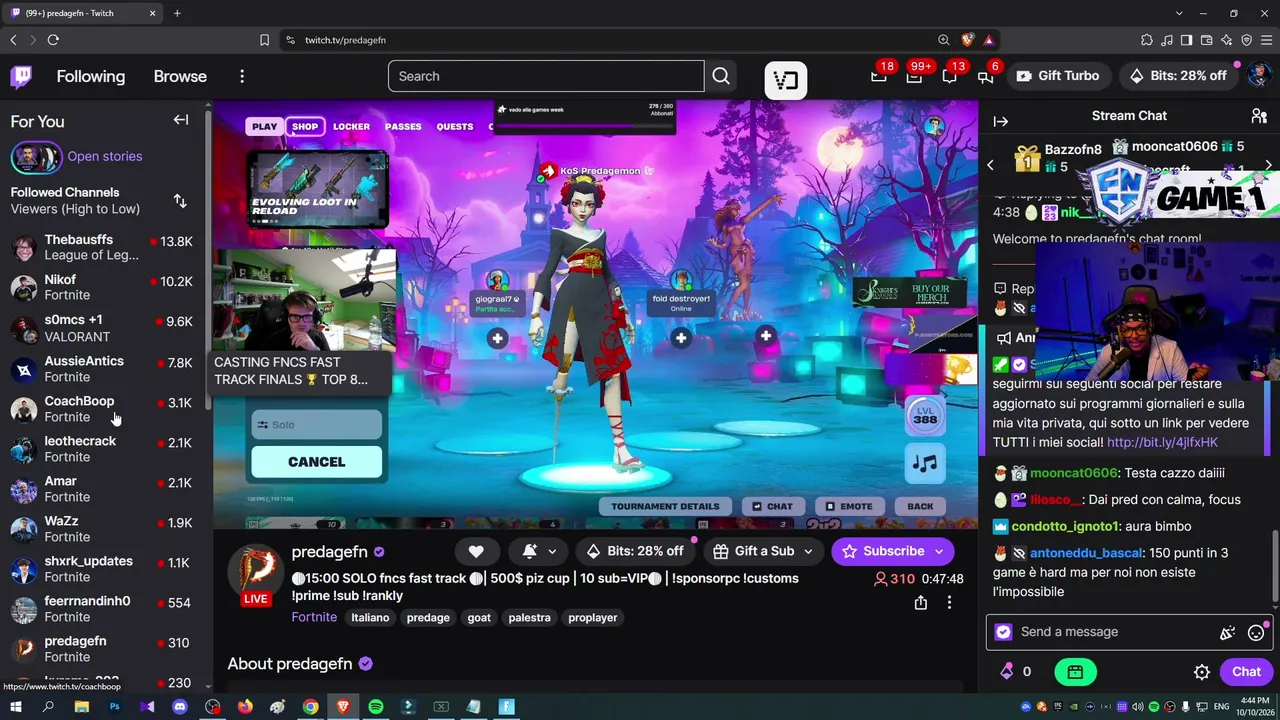Image resolution: width=1280 pixels, height=720 pixels.
Task: Open stream options three dots under viewer count
Action: click(x=949, y=603)
